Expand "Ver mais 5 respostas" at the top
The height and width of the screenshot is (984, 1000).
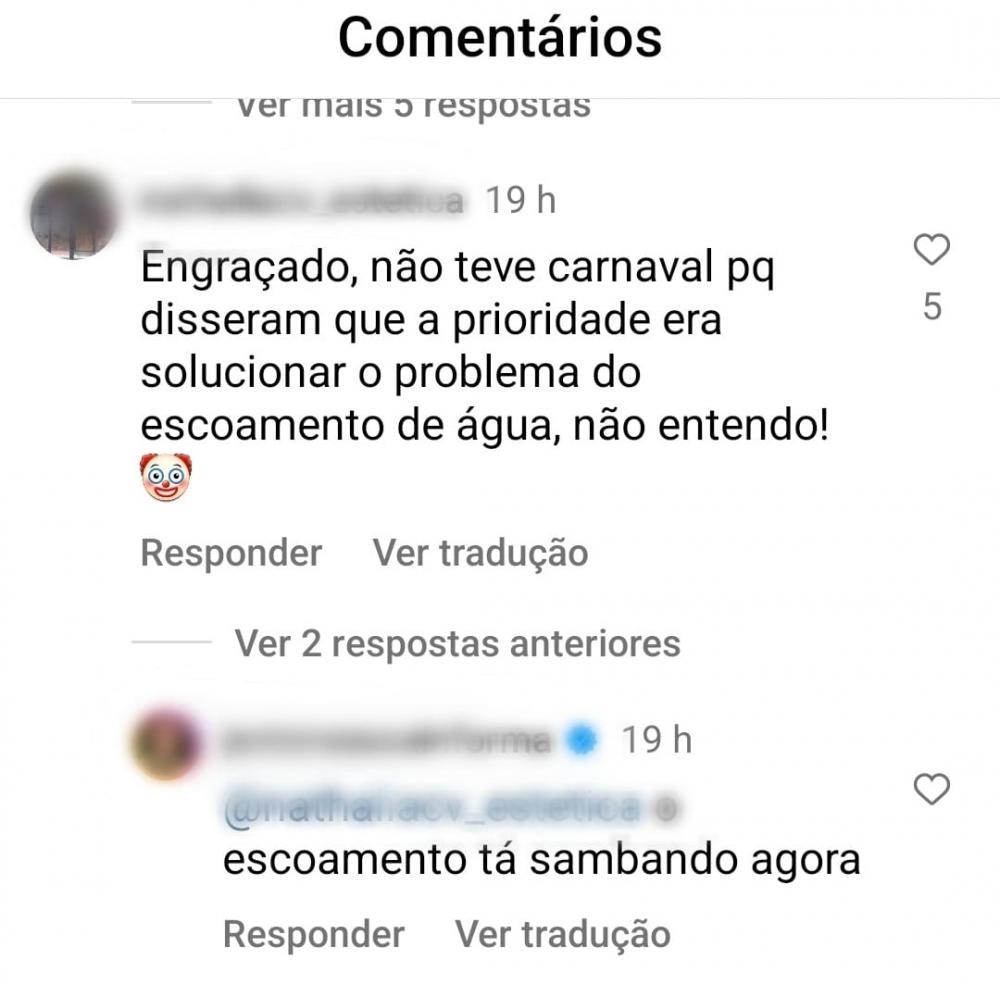pyautogui.click(x=413, y=106)
